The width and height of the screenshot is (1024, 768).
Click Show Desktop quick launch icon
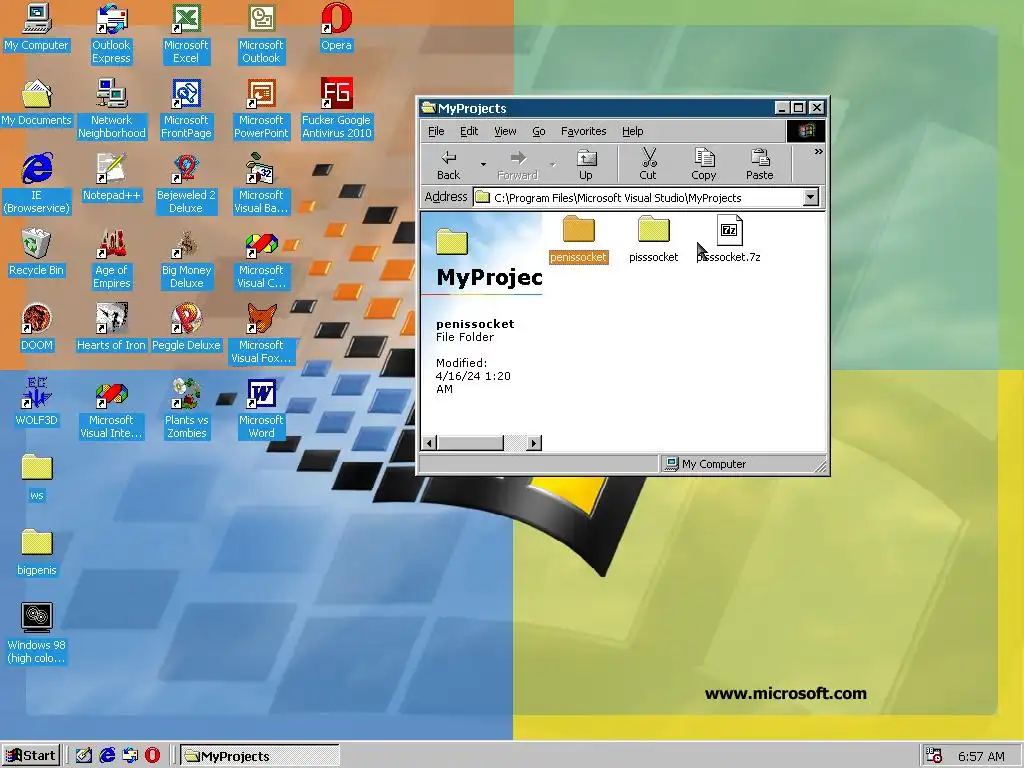tap(84, 756)
